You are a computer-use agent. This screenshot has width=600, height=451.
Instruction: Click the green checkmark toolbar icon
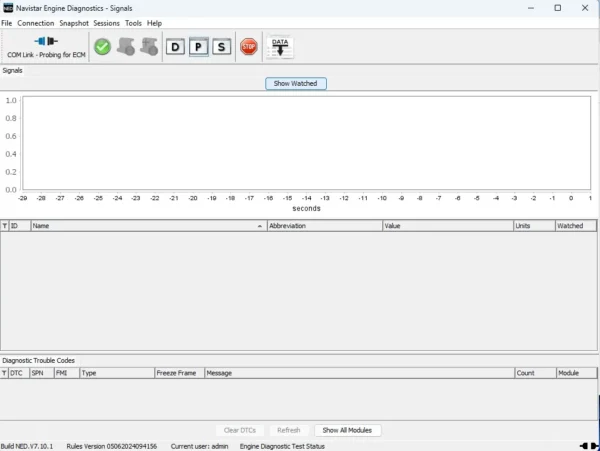[103, 47]
